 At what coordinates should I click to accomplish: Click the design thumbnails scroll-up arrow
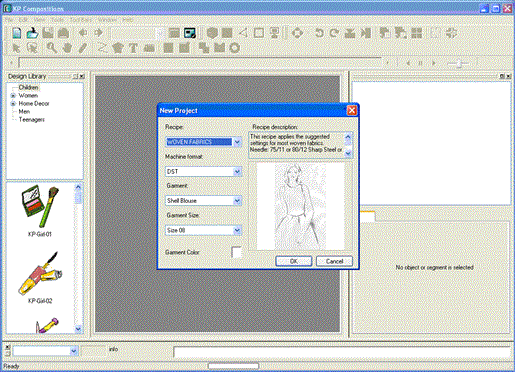(78, 187)
